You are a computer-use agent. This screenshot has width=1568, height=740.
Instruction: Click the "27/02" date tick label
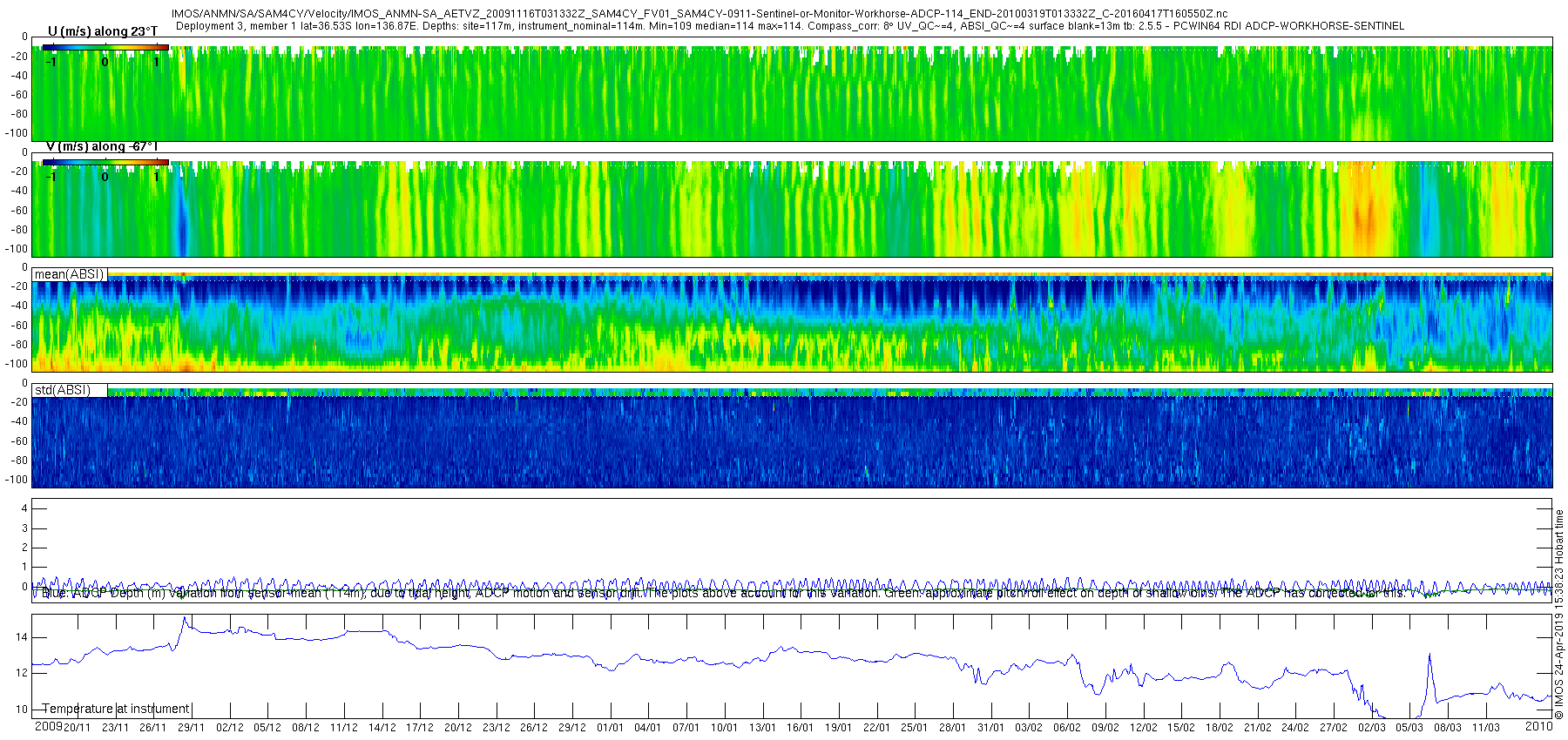(1334, 727)
